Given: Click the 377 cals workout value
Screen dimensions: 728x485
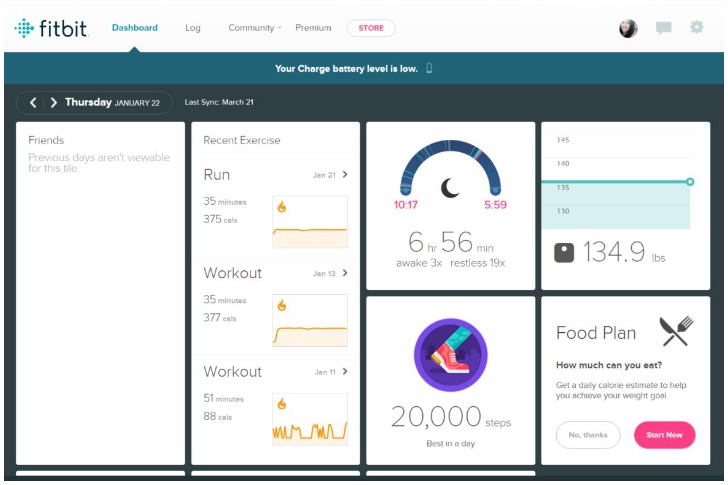Looking at the screenshot, I should [x=220, y=317].
